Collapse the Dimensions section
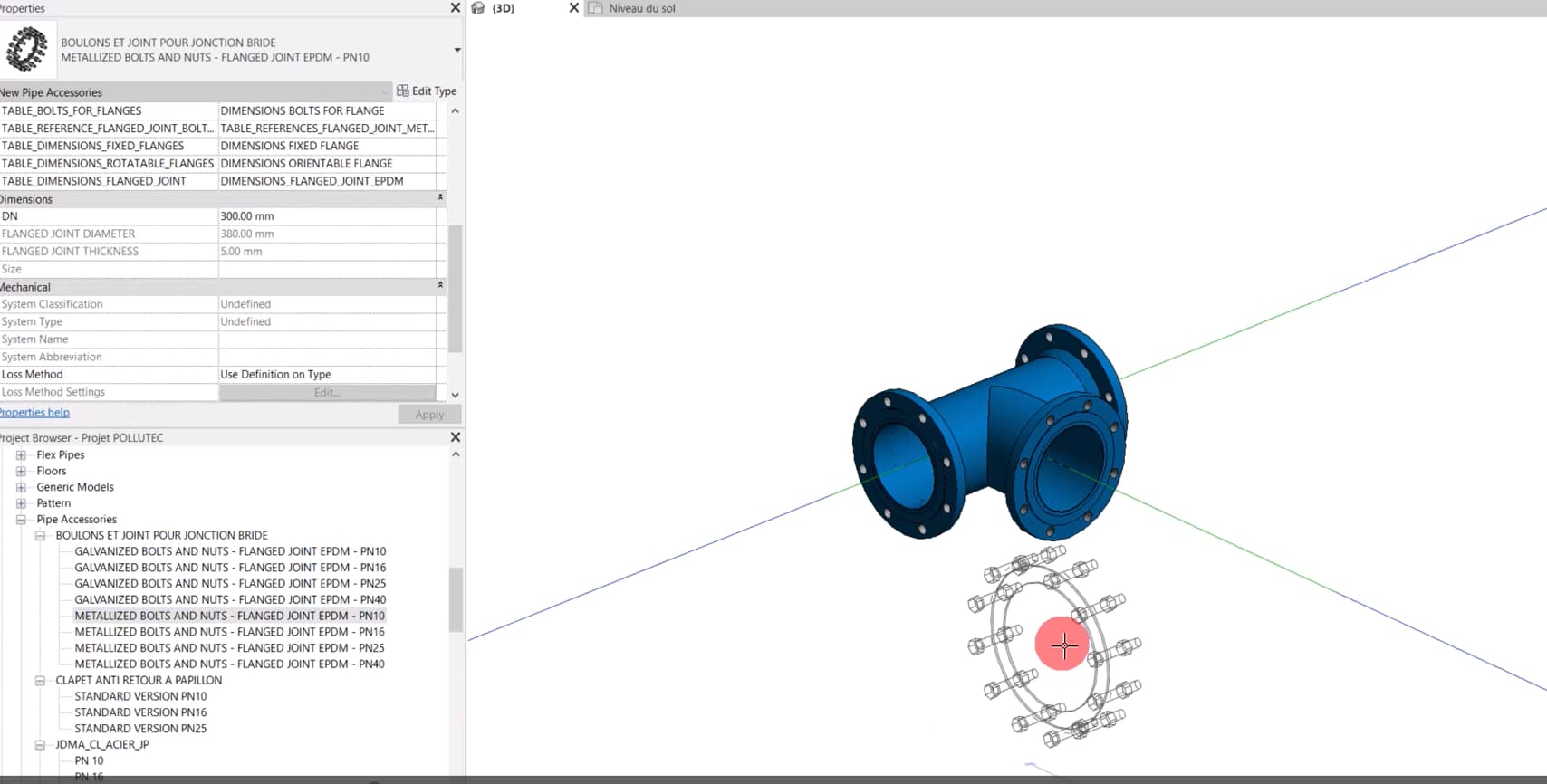This screenshot has width=1547, height=784. coord(440,198)
